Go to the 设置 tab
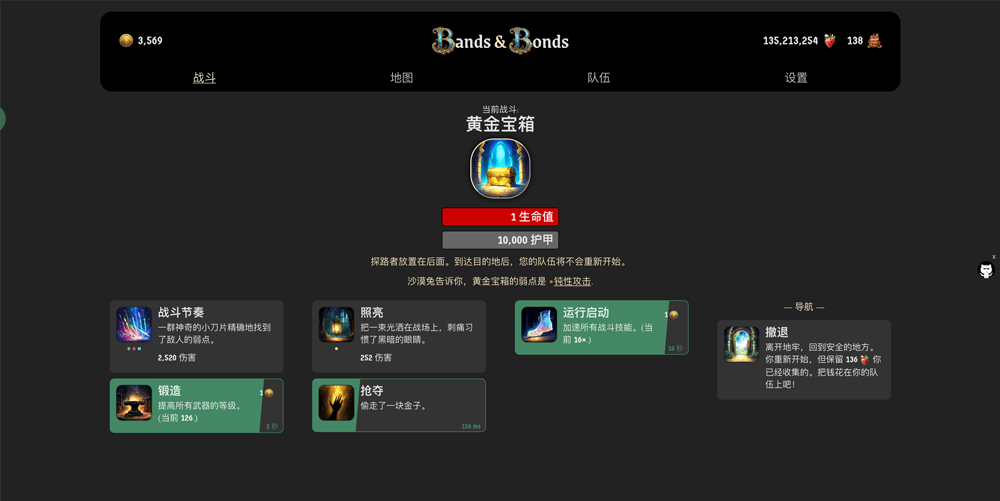Viewport: 1000px width, 501px height. tap(796, 78)
